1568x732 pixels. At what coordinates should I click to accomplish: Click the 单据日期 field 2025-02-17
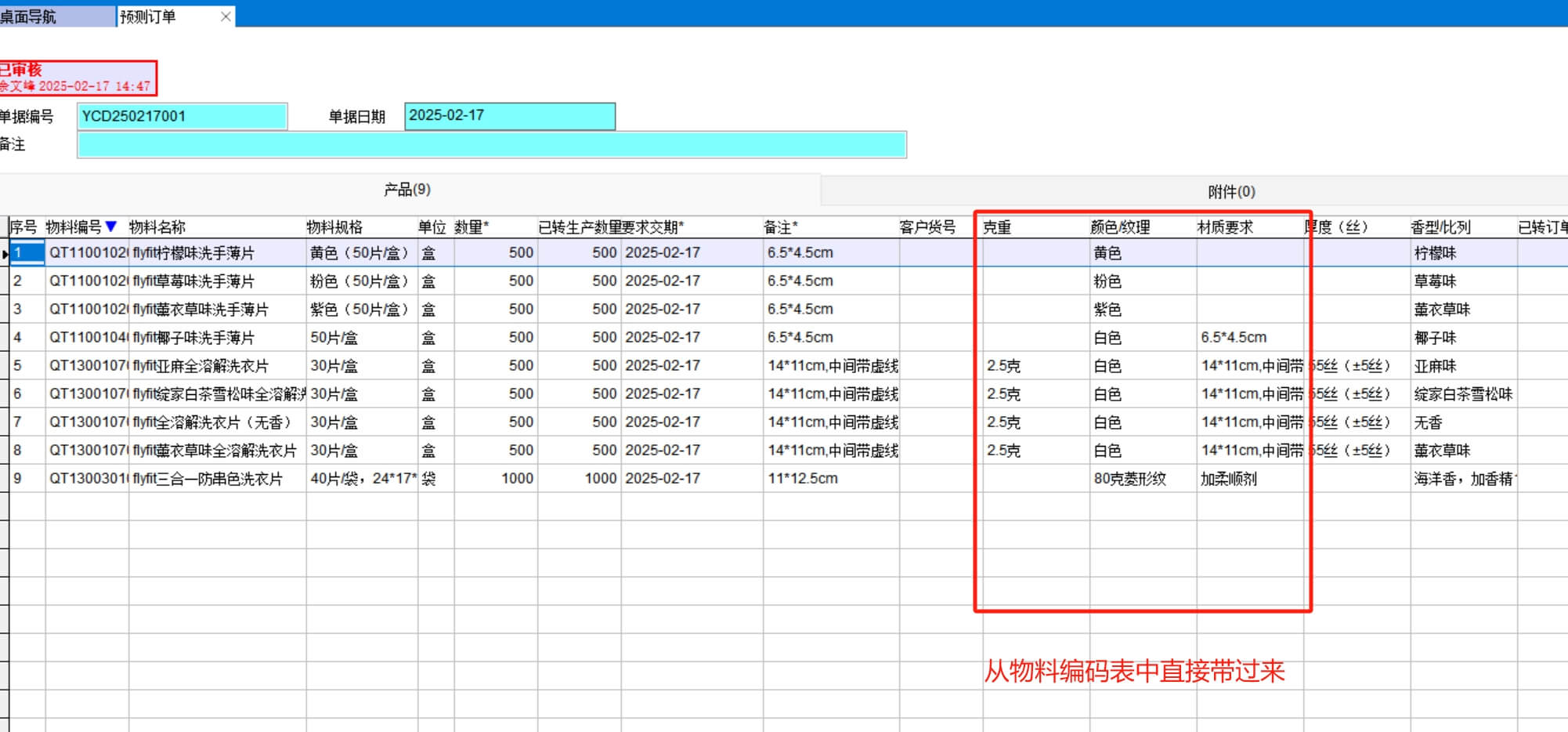[509, 116]
